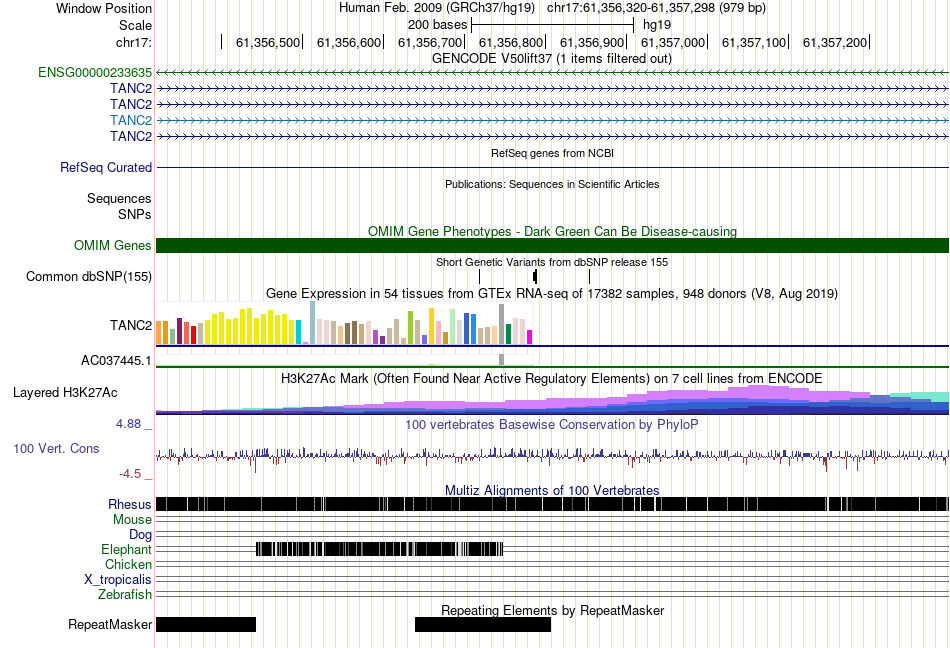Open the Common dbSNP(155) track label
Image resolution: width=950 pixels, height=648 pixels.
(x=89, y=277)
